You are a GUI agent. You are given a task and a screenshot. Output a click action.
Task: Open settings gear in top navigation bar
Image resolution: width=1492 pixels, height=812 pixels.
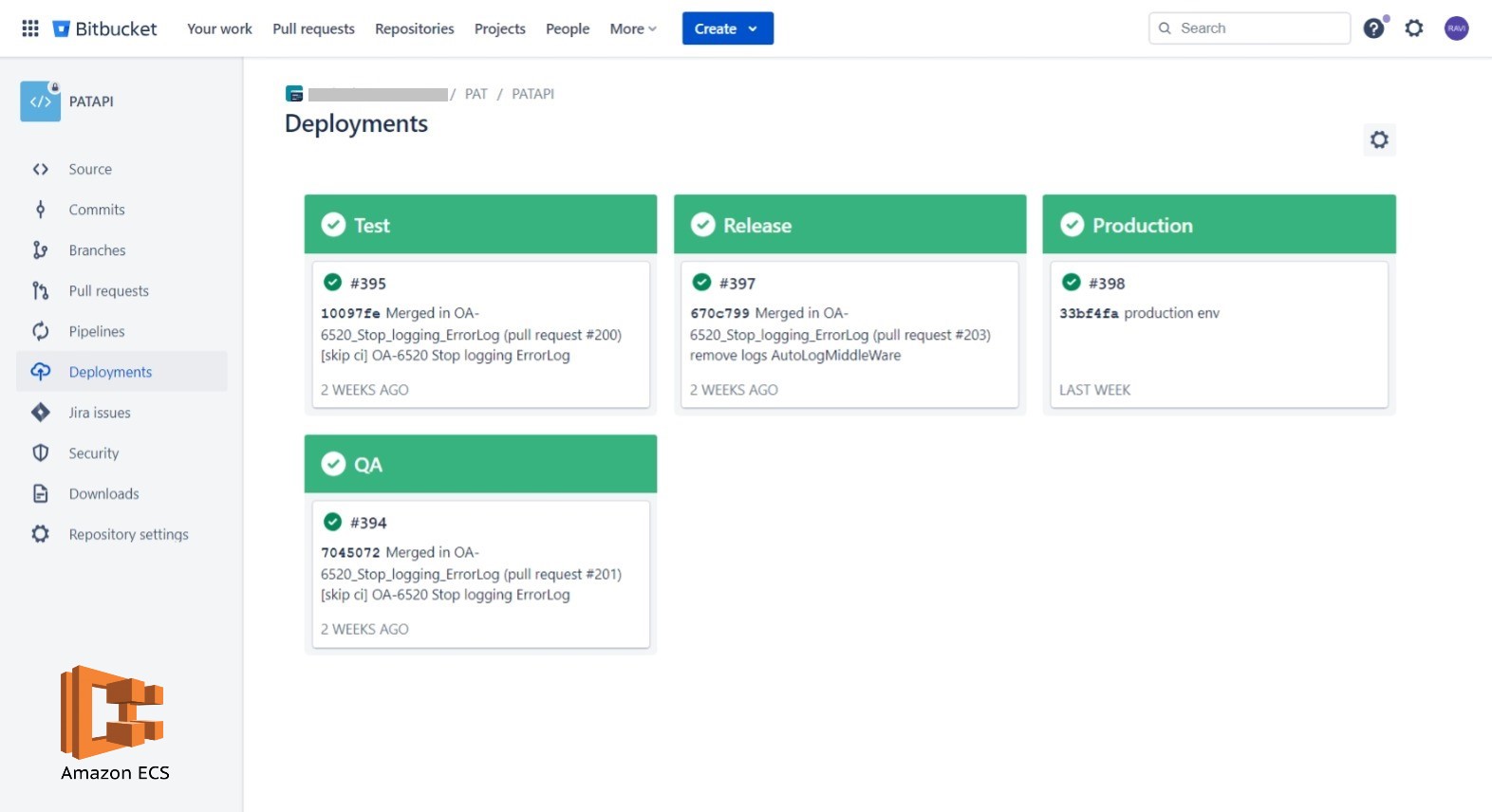[1414, 28]
